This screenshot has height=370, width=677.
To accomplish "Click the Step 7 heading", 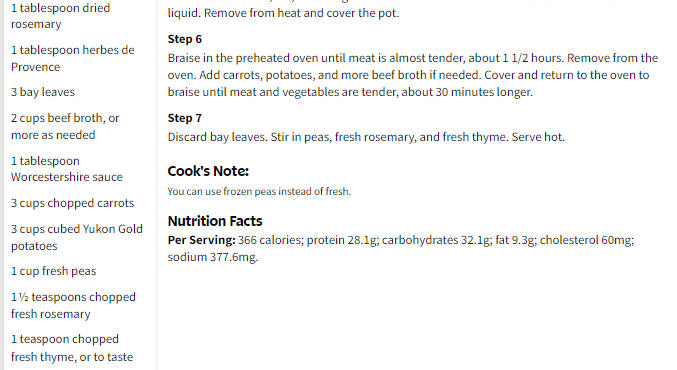I will point(184,118).
